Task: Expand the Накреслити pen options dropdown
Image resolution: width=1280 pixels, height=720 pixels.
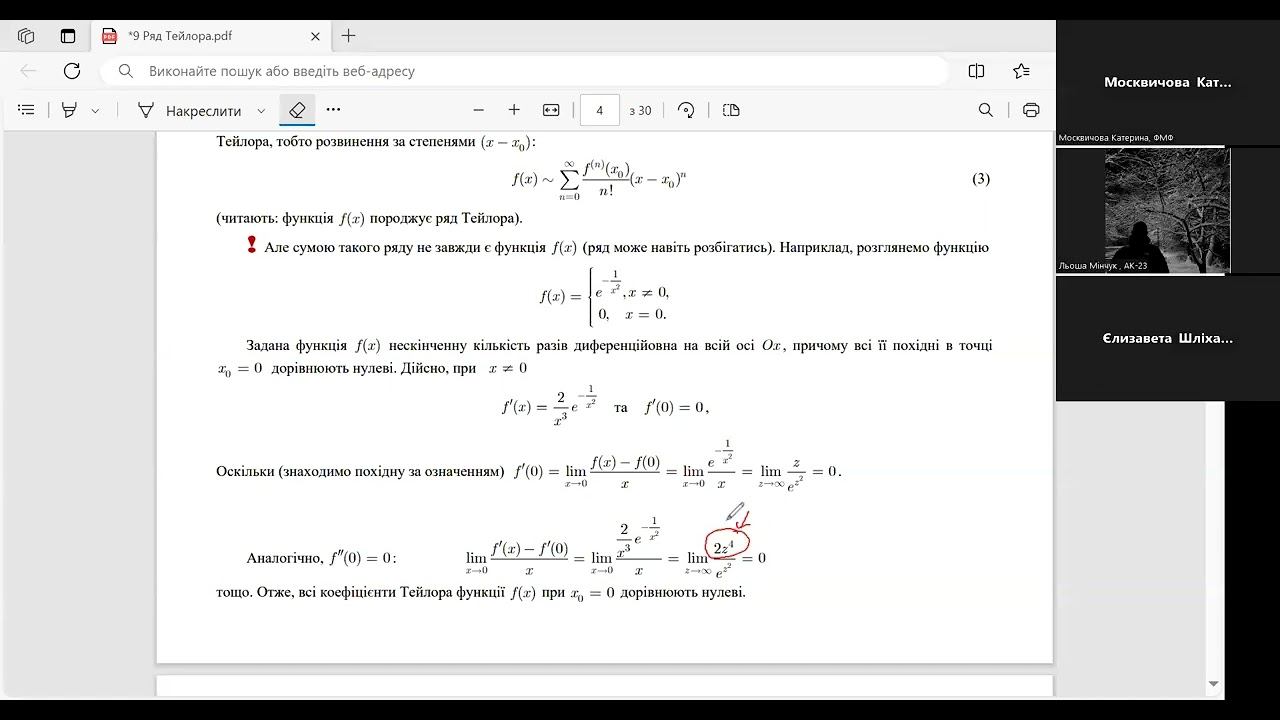Action: coord(261,111)
